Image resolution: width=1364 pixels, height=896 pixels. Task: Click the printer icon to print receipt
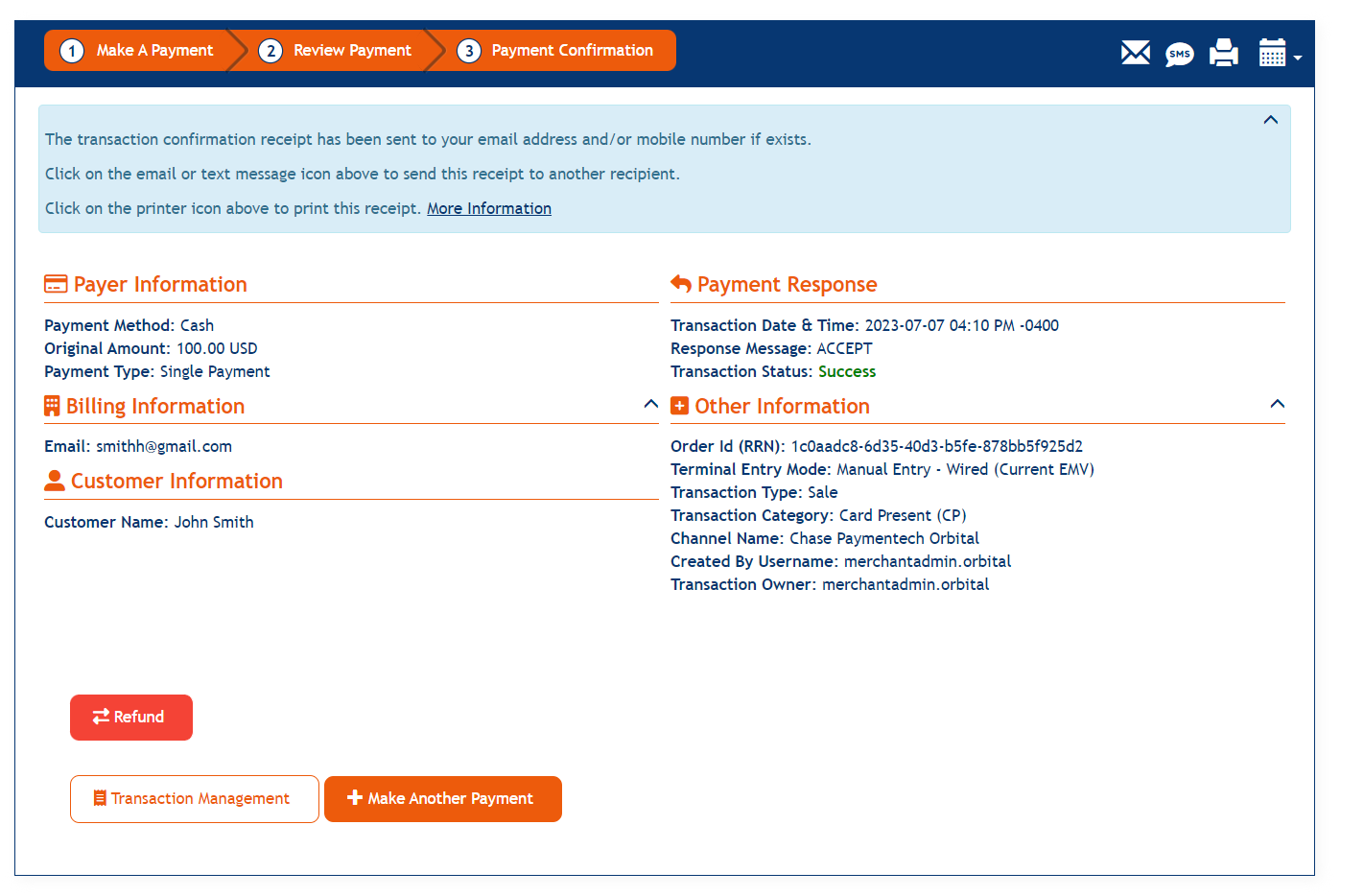point(1223,53)
